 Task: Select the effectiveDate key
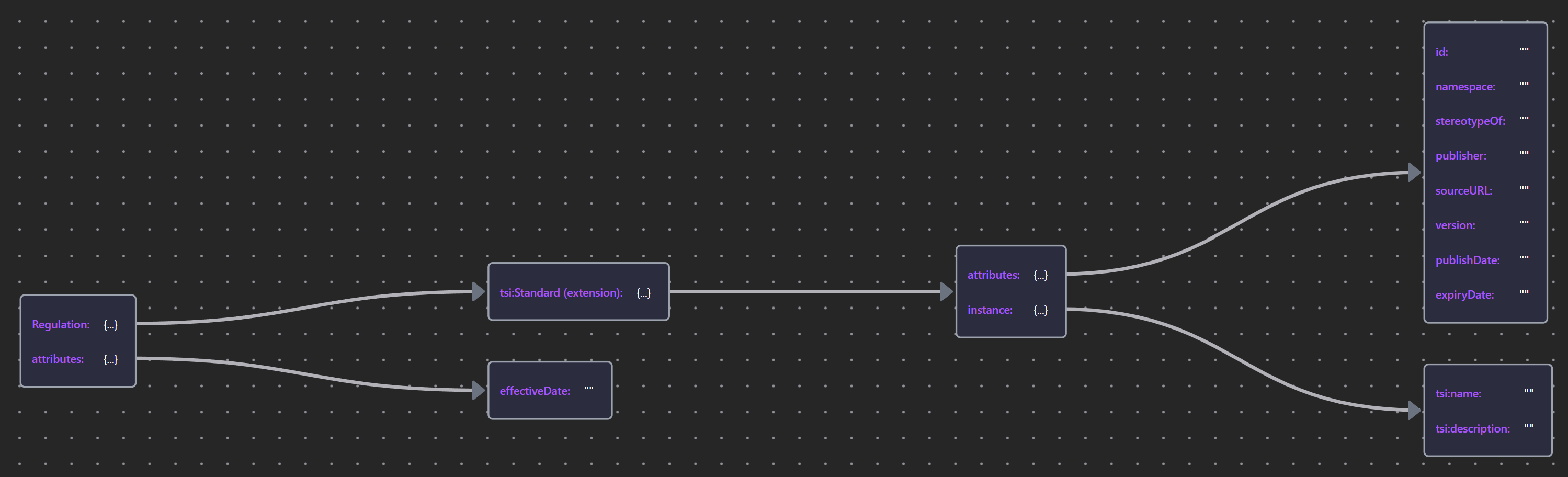point(535,391)
